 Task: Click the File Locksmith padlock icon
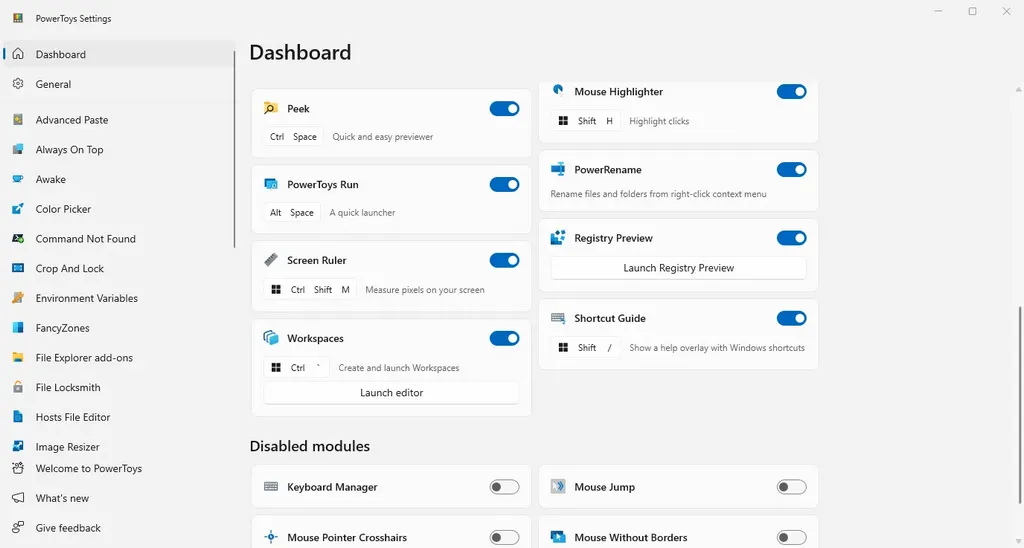[x=18, y=387]
